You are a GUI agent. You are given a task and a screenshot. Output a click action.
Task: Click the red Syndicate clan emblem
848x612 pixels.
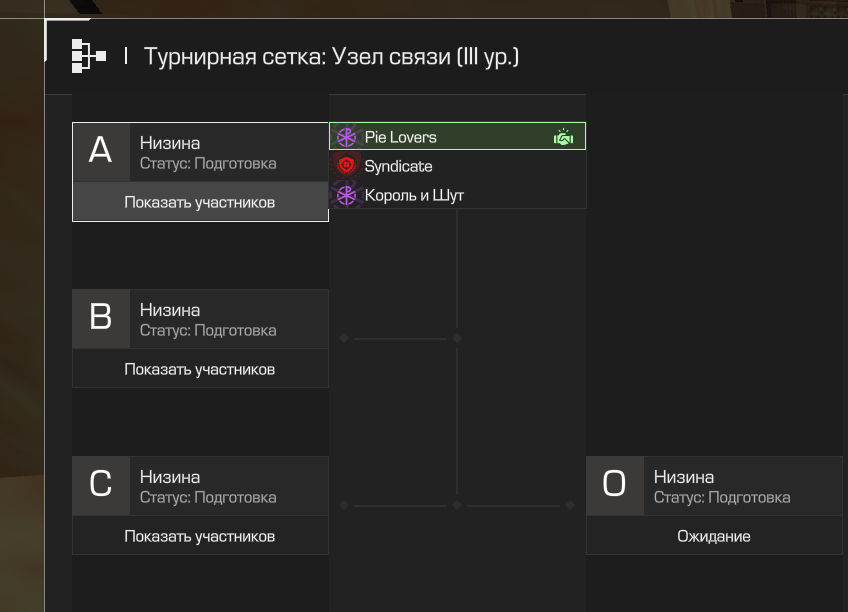point(346,165)
